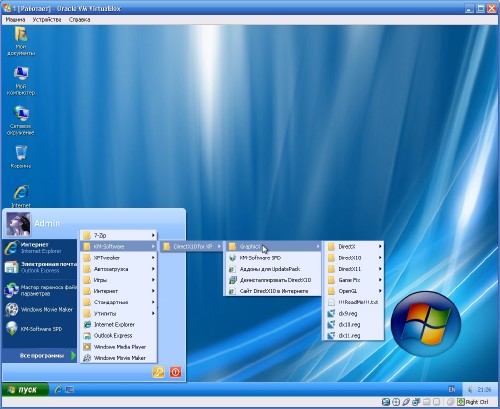The image size is (500, 409).
Task: Click VirtualBox USB status icon
Action: (x=406, y=402)
